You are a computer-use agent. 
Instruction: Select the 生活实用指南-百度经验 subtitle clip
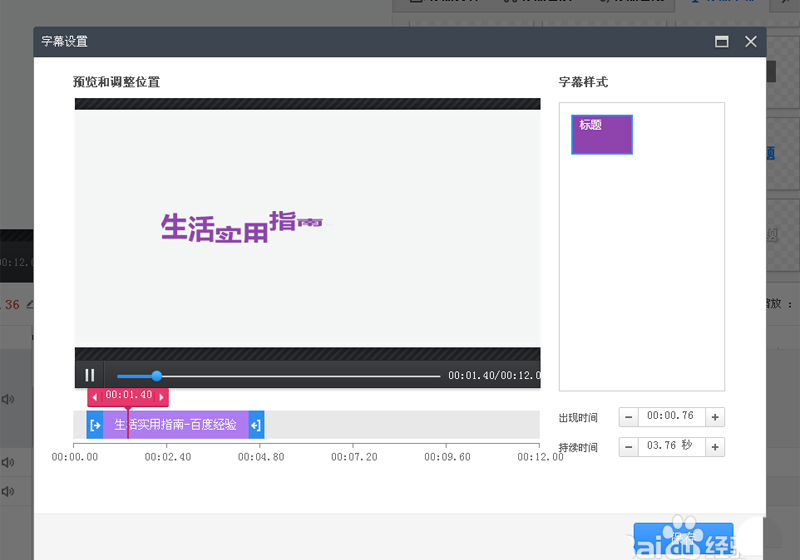coord(176,424)
